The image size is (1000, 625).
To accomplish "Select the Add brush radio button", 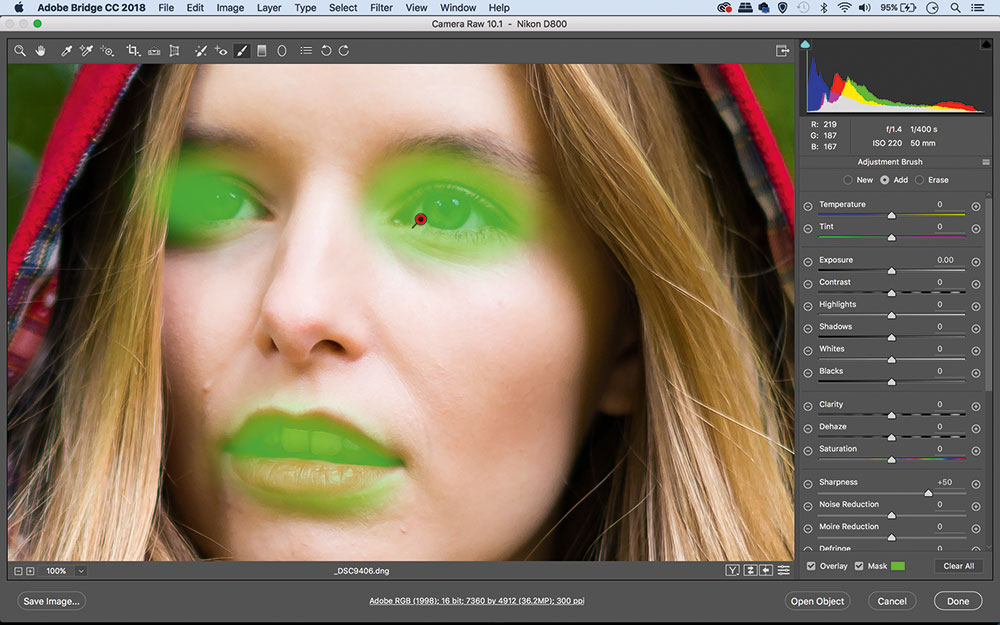I will click(885, 180).
